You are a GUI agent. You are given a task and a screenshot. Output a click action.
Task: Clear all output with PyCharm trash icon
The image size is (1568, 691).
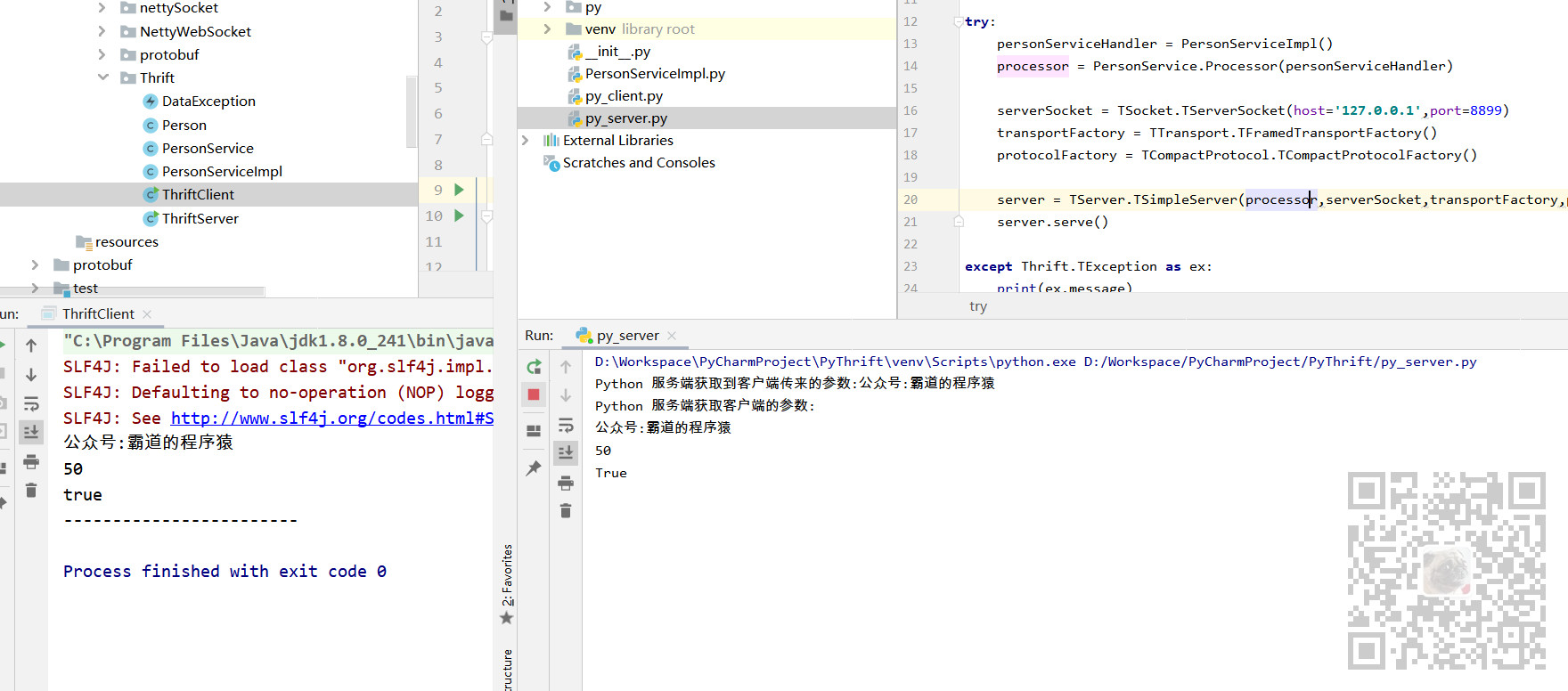tap(566, 510)
